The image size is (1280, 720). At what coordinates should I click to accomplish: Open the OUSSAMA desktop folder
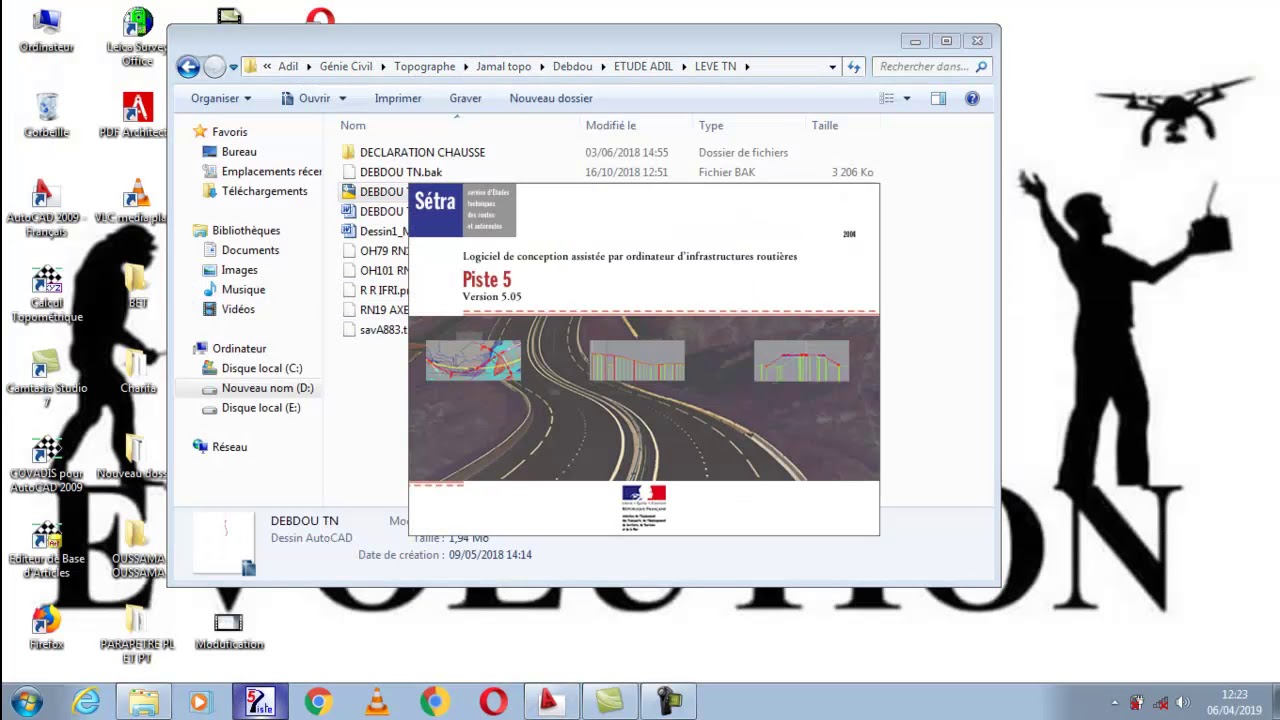137,550
